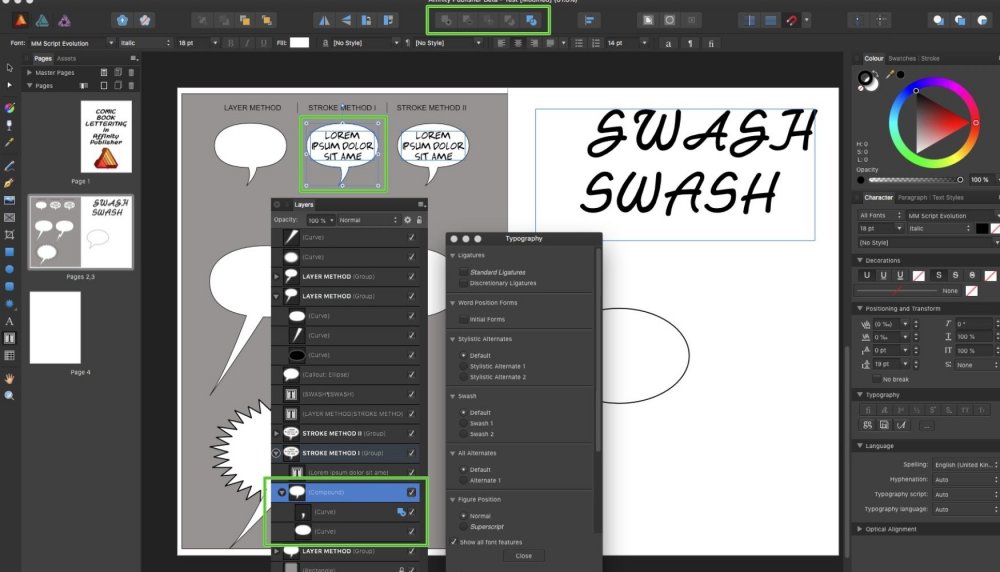
Task: Open the Normal blend mode dropdown
Action: (x=367, y=219)
